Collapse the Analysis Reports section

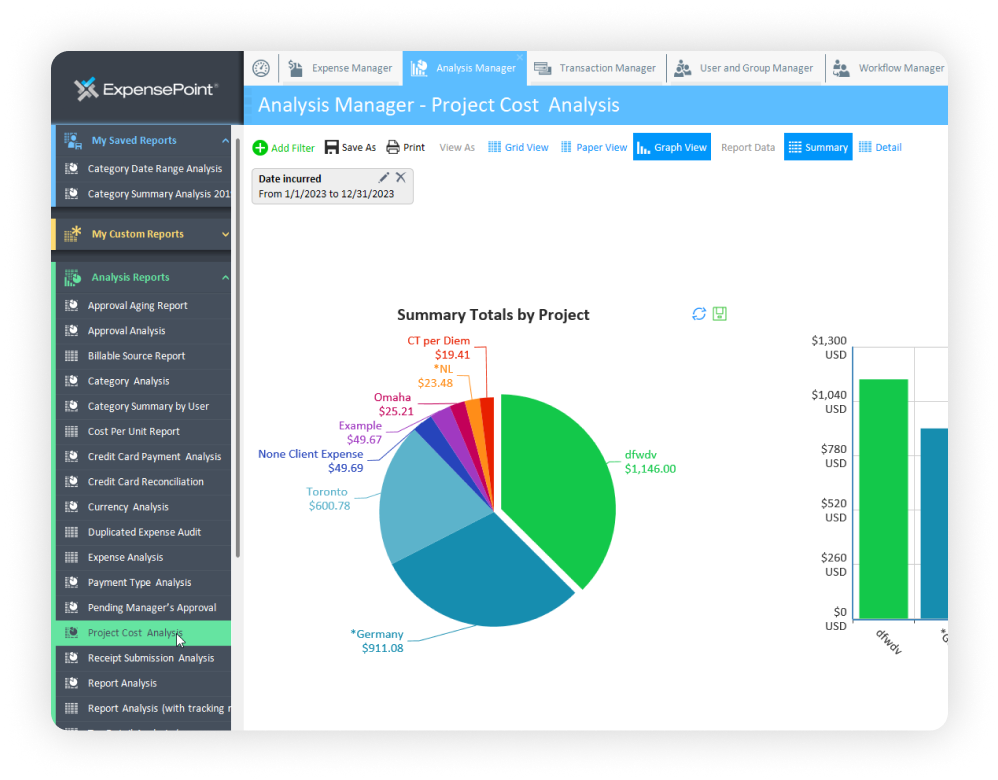click(225, 277)
